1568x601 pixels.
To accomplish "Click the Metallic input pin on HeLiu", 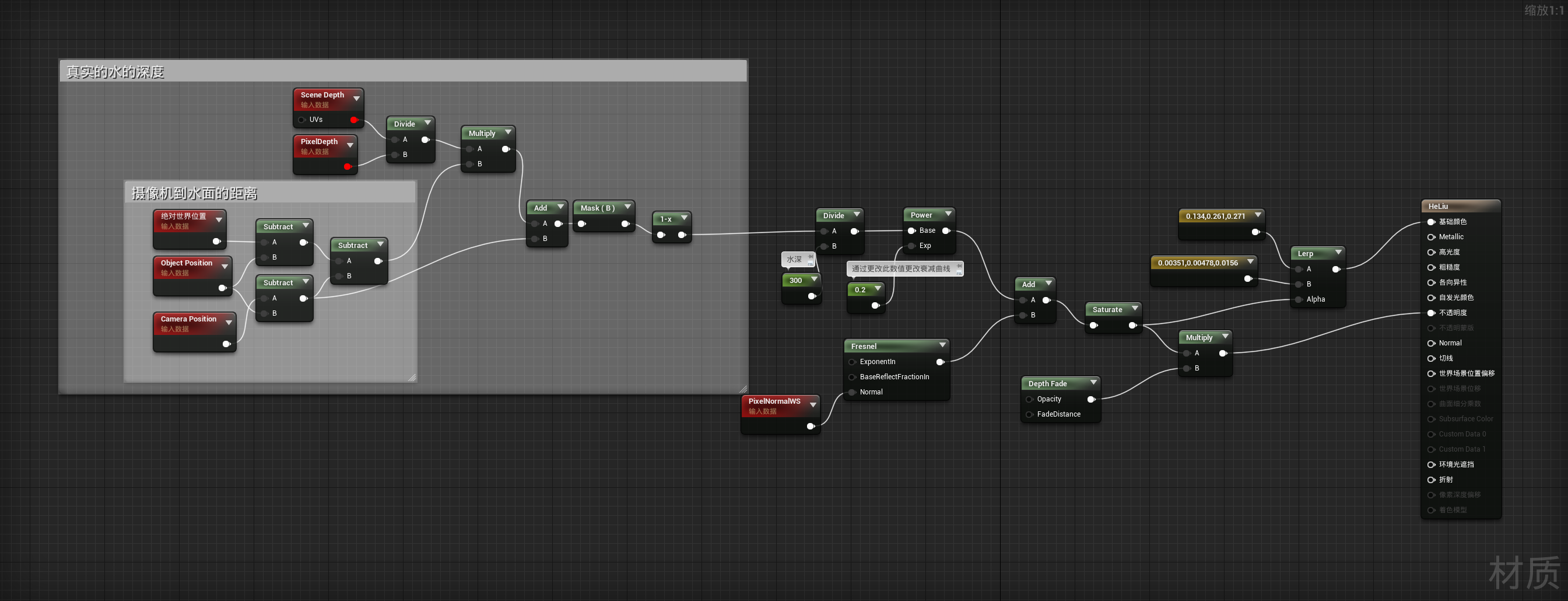I will coord(1431,237).
